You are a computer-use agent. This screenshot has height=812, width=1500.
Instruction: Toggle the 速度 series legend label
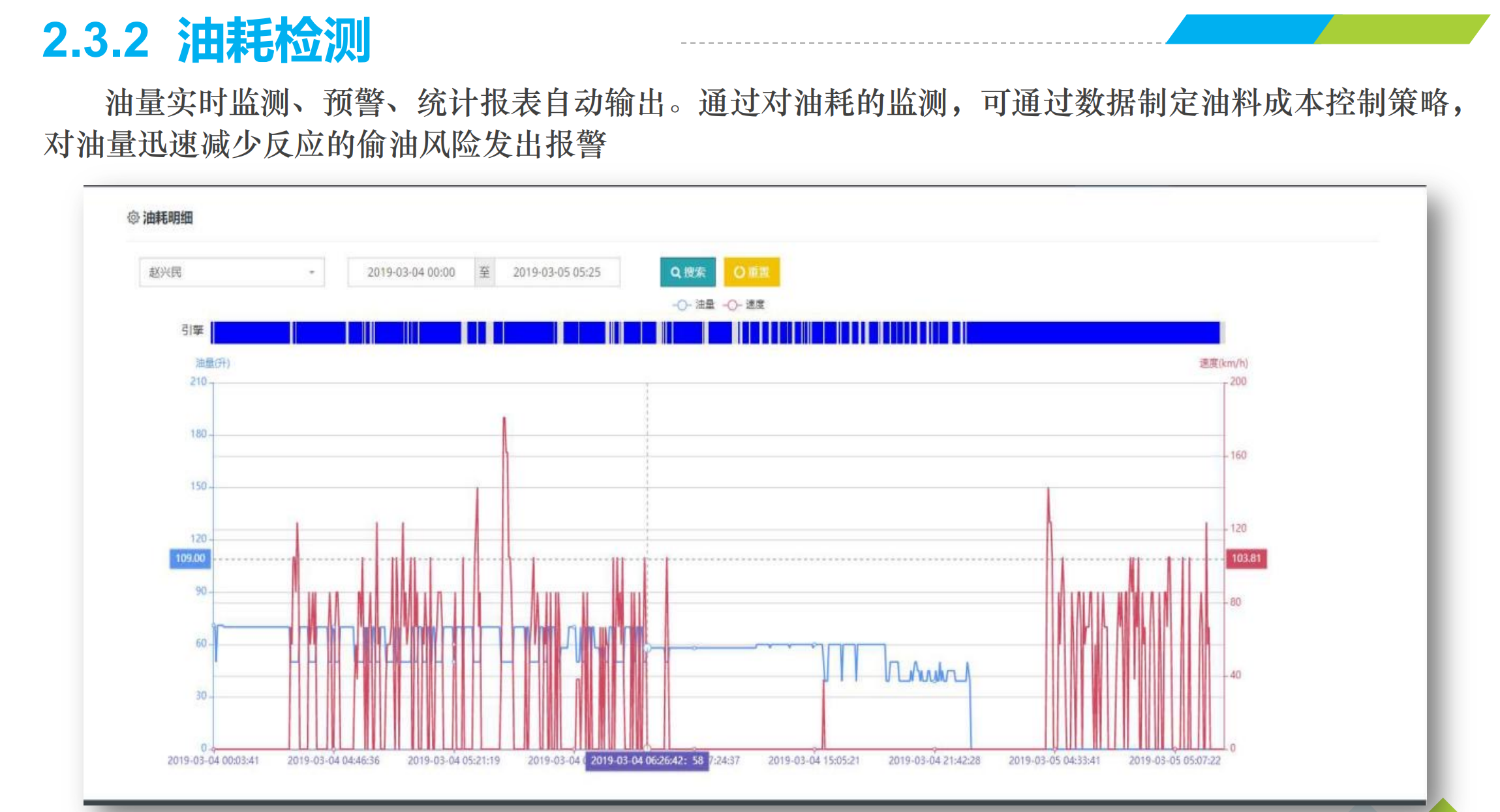coord(755,305)
